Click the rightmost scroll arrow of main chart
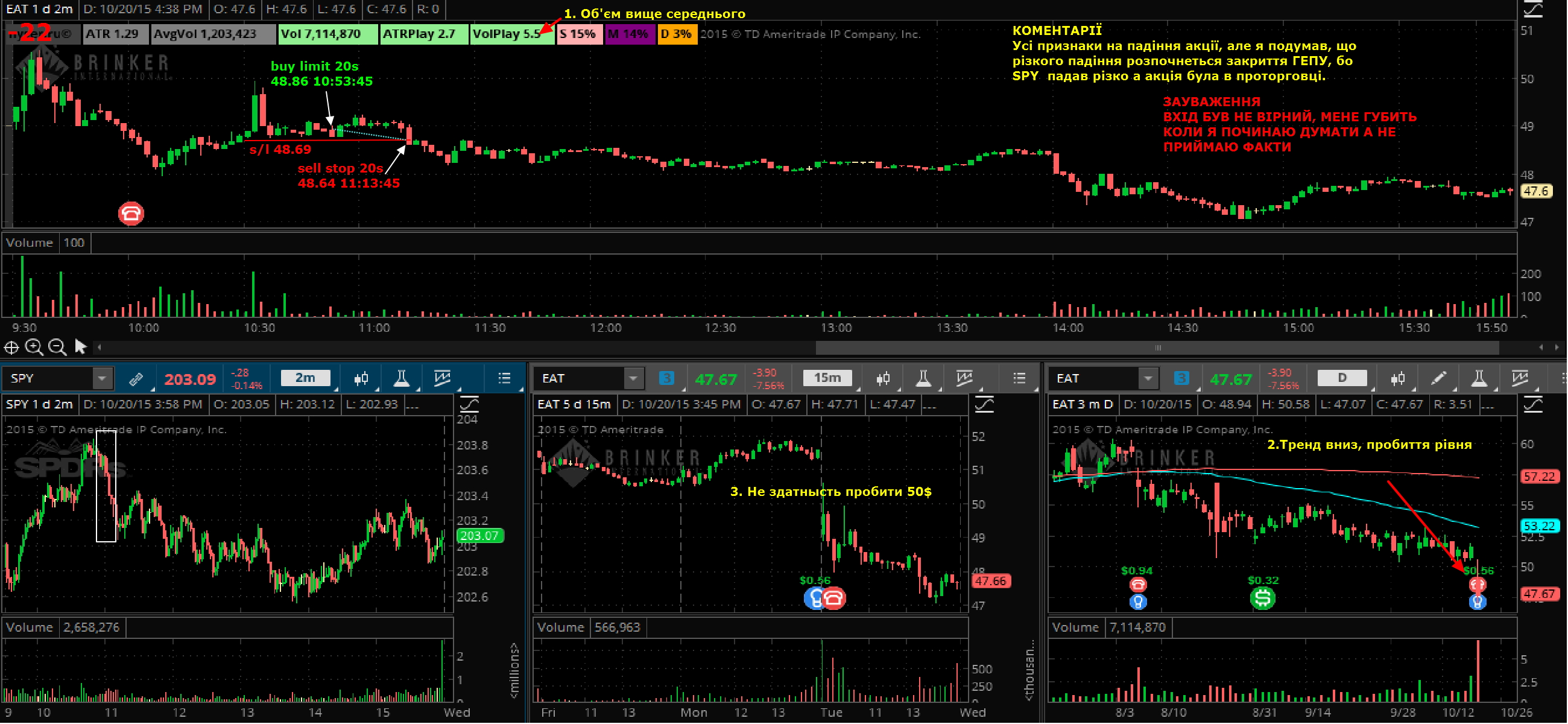 tap(1557, 348)
